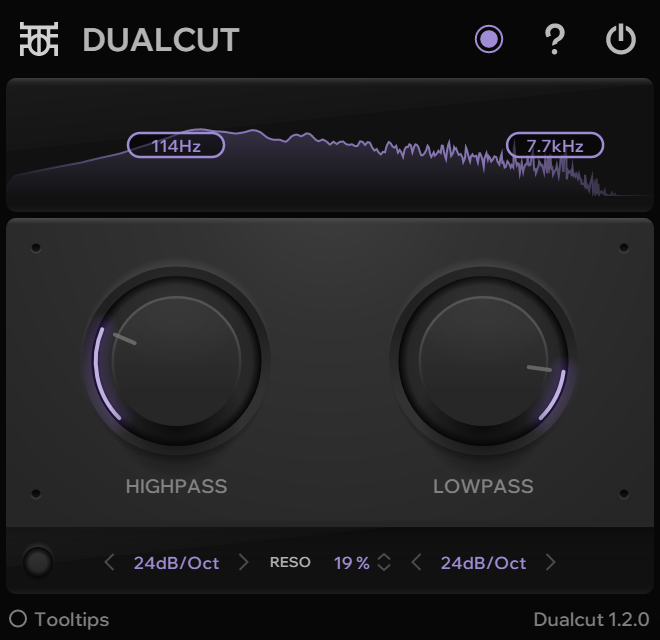Click the Dualcut 1.2.0 version text
660x640 pixels.
click(x=590, y=619)
